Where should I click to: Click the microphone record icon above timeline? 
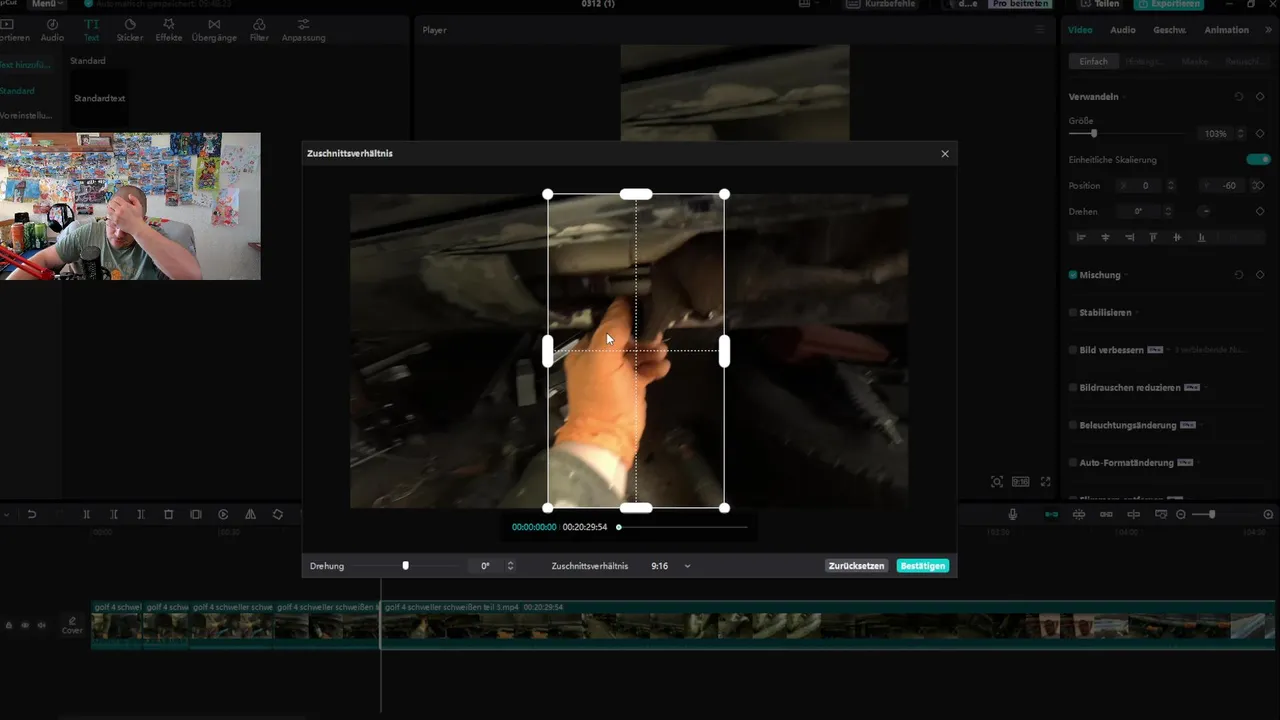(1013, 514)
